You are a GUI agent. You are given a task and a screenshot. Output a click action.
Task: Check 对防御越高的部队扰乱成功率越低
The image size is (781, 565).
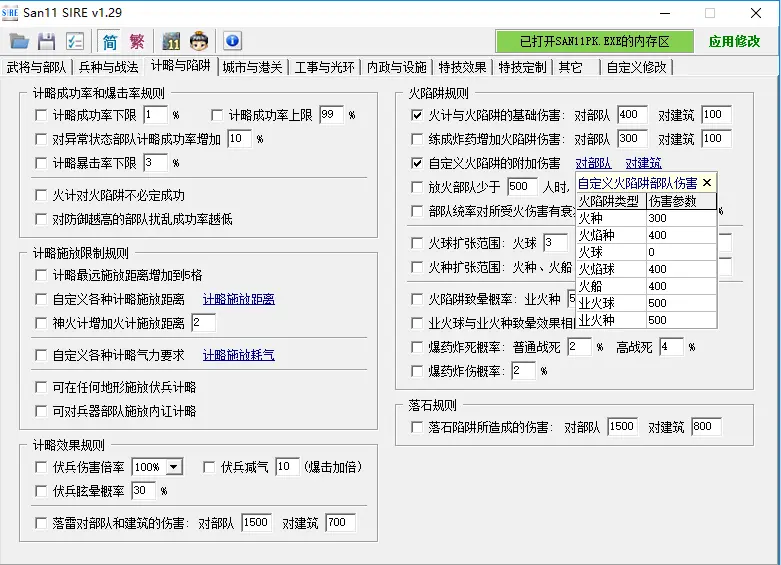[x=41, y=219]
